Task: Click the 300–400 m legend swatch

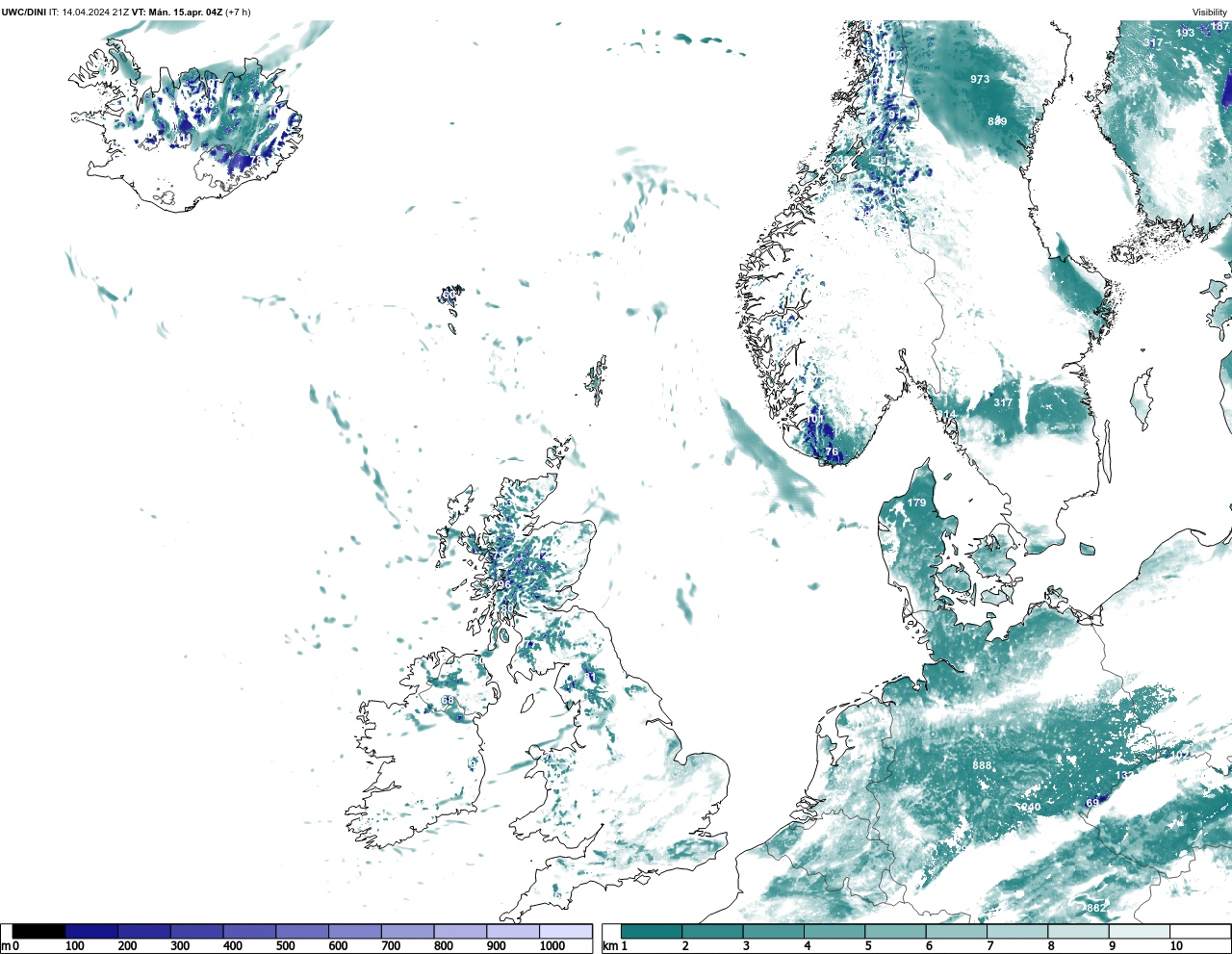Action: (196, 931)
